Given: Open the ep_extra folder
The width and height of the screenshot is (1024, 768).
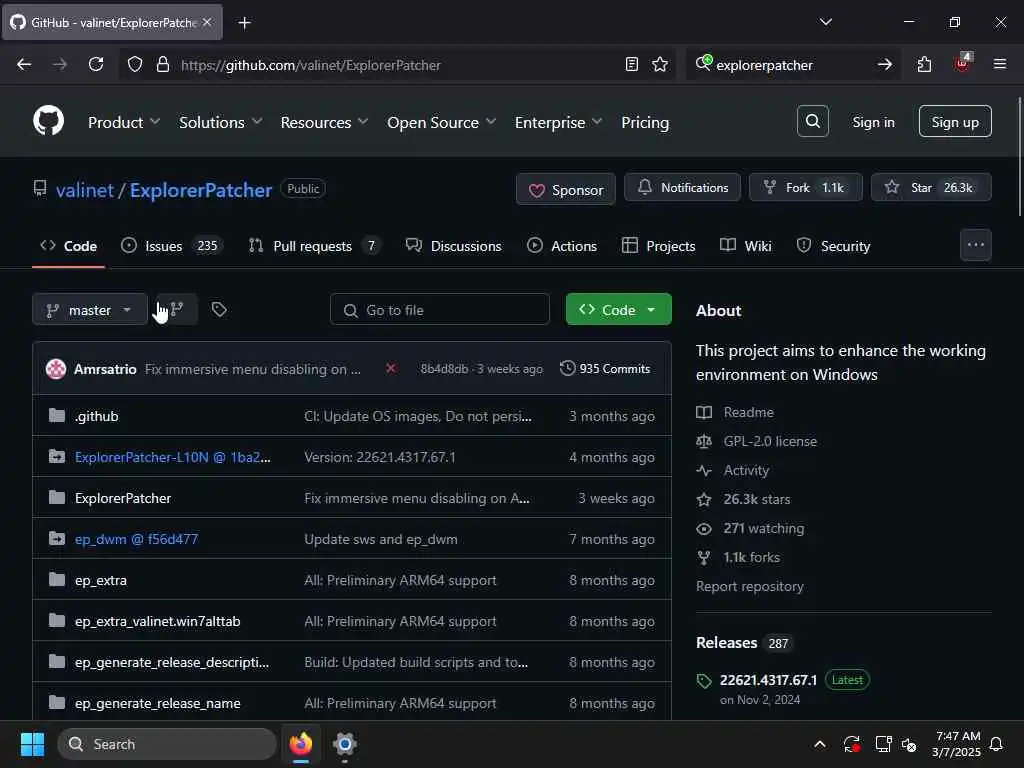Looking at the screenshot, I should point(101,580).
